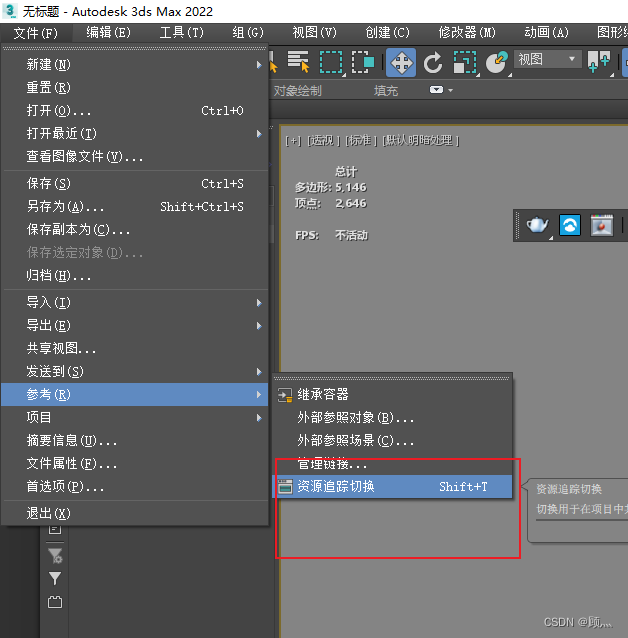Click the Place object tool icon
This screenshot has height=638, width=628.
(x=497, y=63)
